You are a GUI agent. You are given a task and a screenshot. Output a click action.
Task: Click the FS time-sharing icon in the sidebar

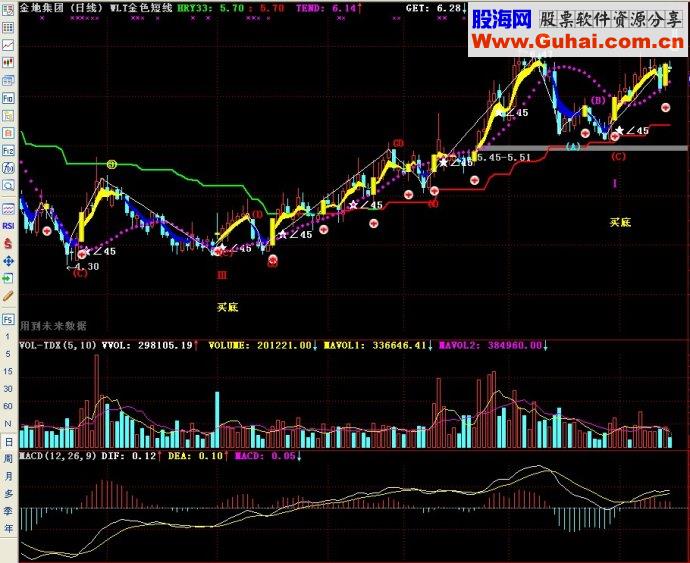8,319
